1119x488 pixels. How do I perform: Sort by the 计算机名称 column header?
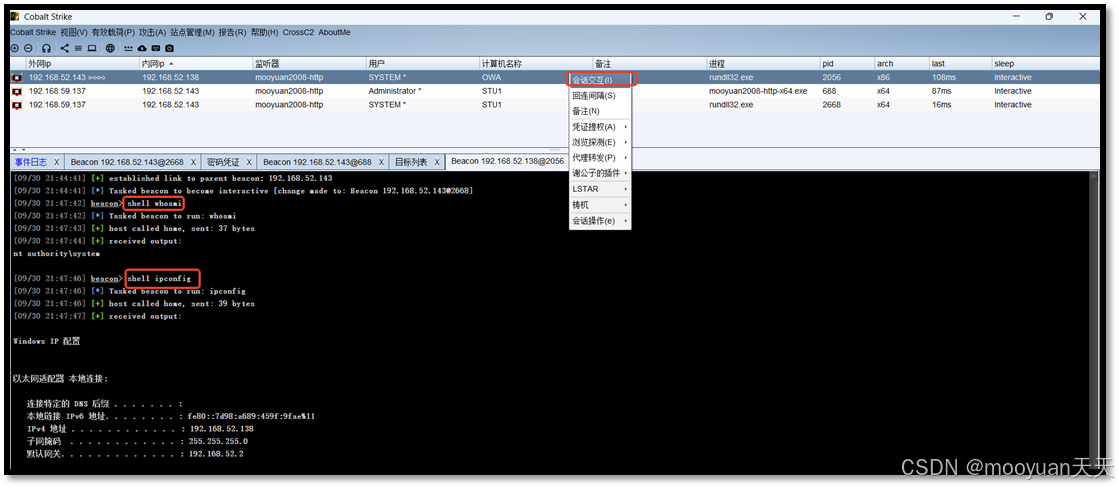pos(536,63)
